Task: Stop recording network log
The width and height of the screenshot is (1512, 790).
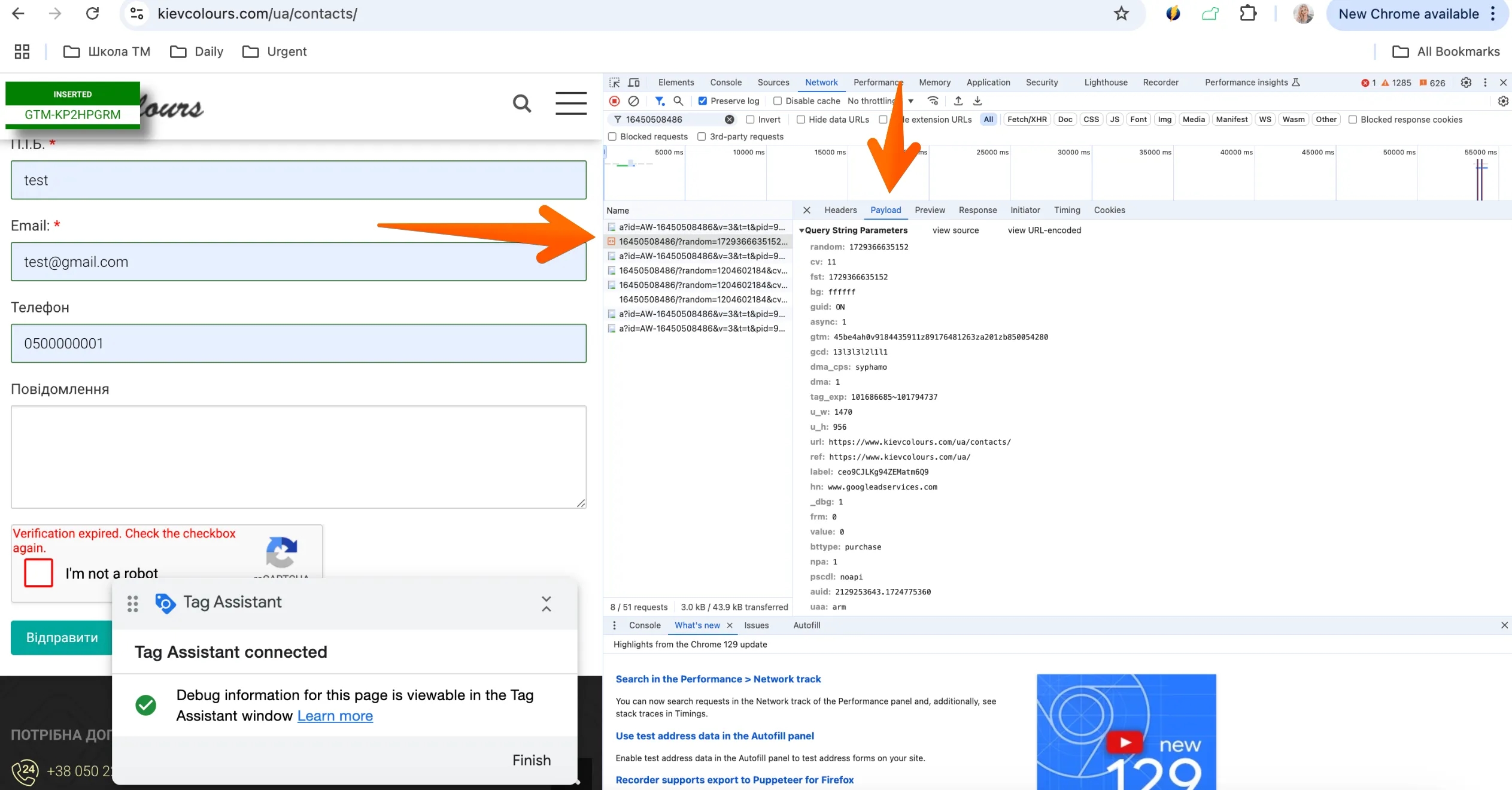Action: point(615,101)
